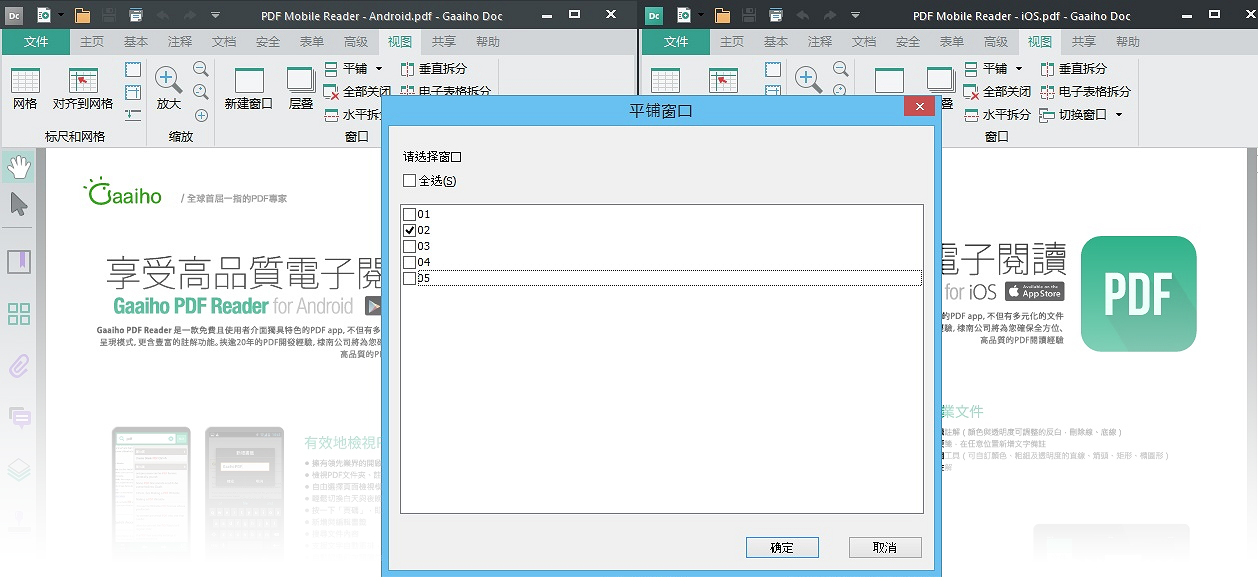
Task: Click green PDF app icon in iOS.pdf page
Action: point(1139,294)
